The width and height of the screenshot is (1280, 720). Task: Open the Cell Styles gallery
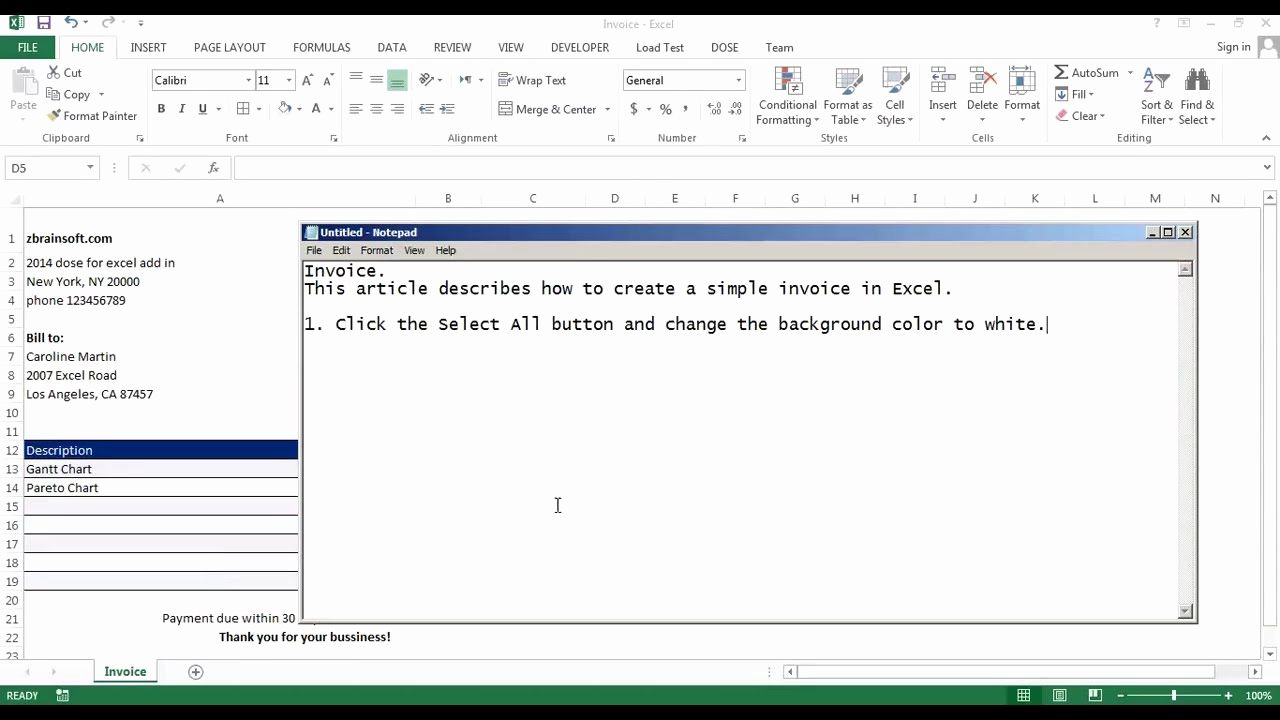[x=895, y=97]
